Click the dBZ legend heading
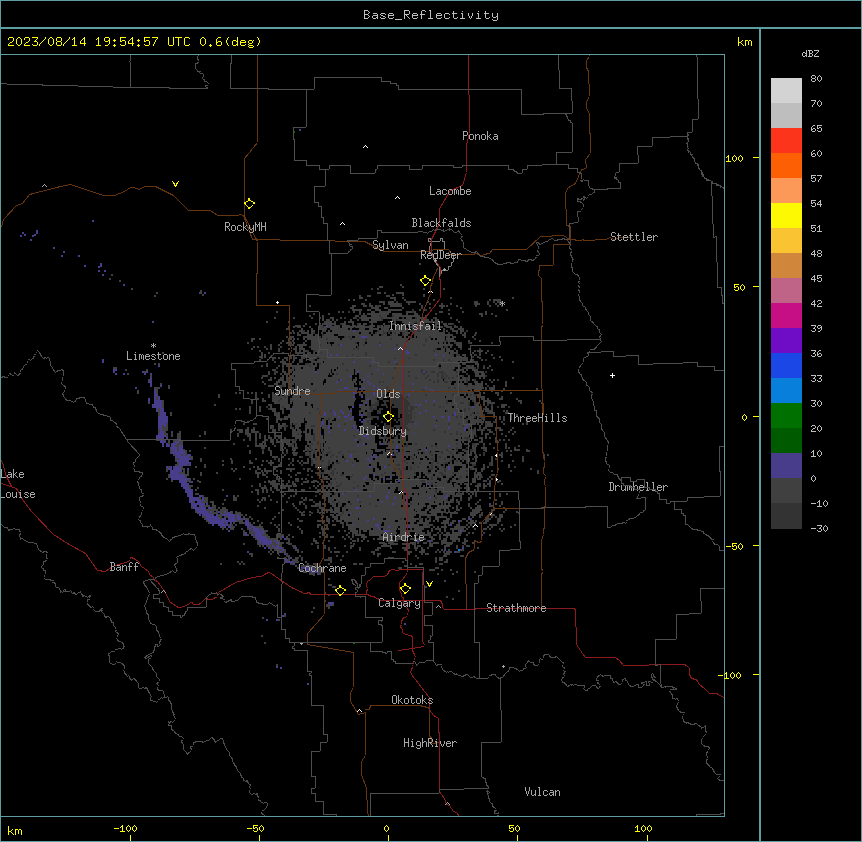This screenshot has width=862, height=842. point(810,53)
